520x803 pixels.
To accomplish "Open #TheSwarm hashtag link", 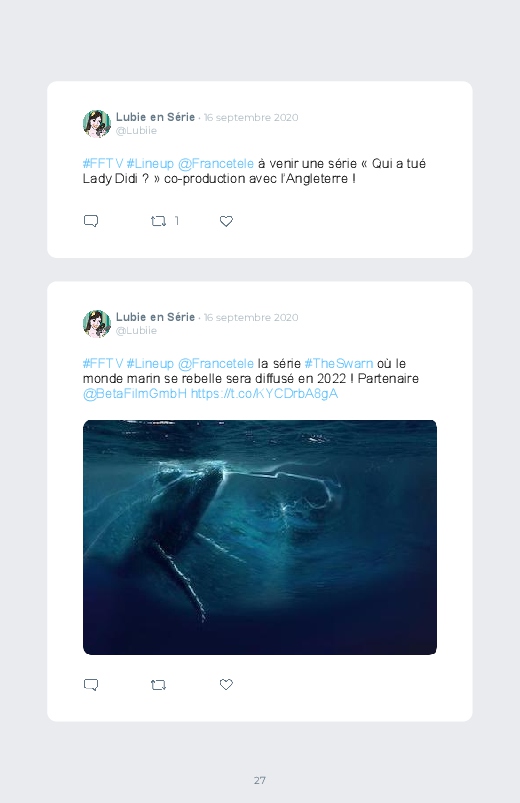I will pos(339,364).
